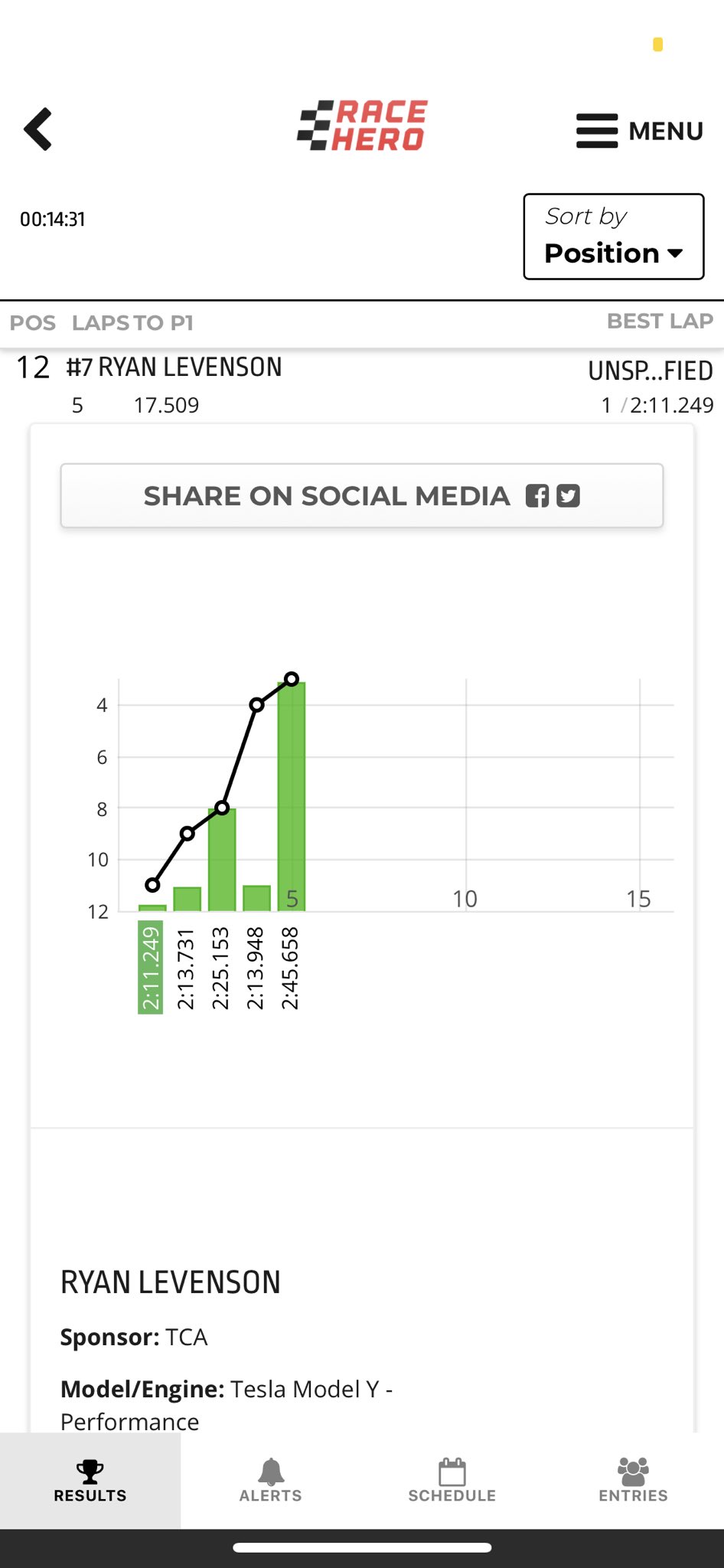
Task: Click the POS column header
Action: tap(32, 323)
